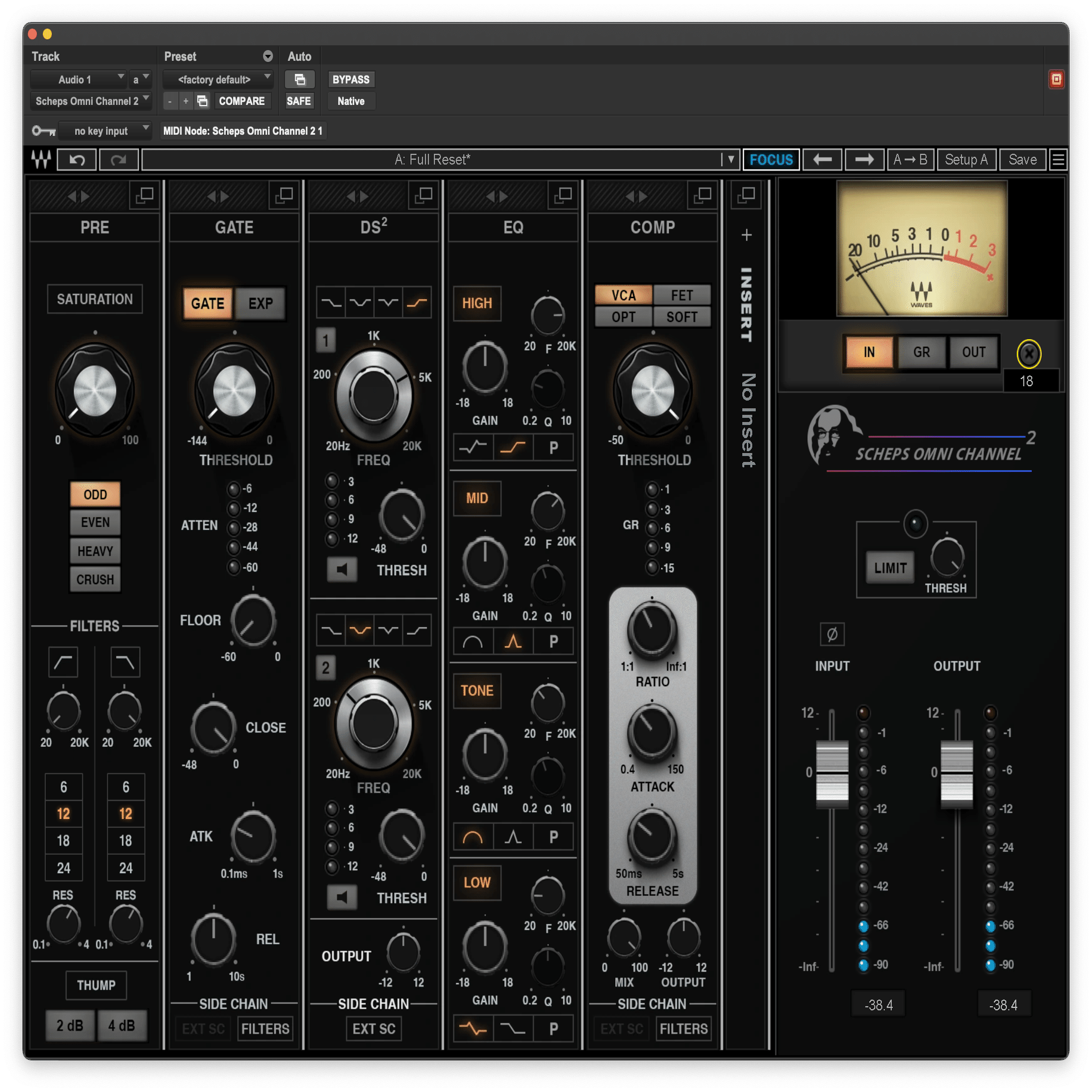Select the low-pass filter shape icon in FILTERS
Screen dimensions: 1092x1092
click(x=125, y=662)
